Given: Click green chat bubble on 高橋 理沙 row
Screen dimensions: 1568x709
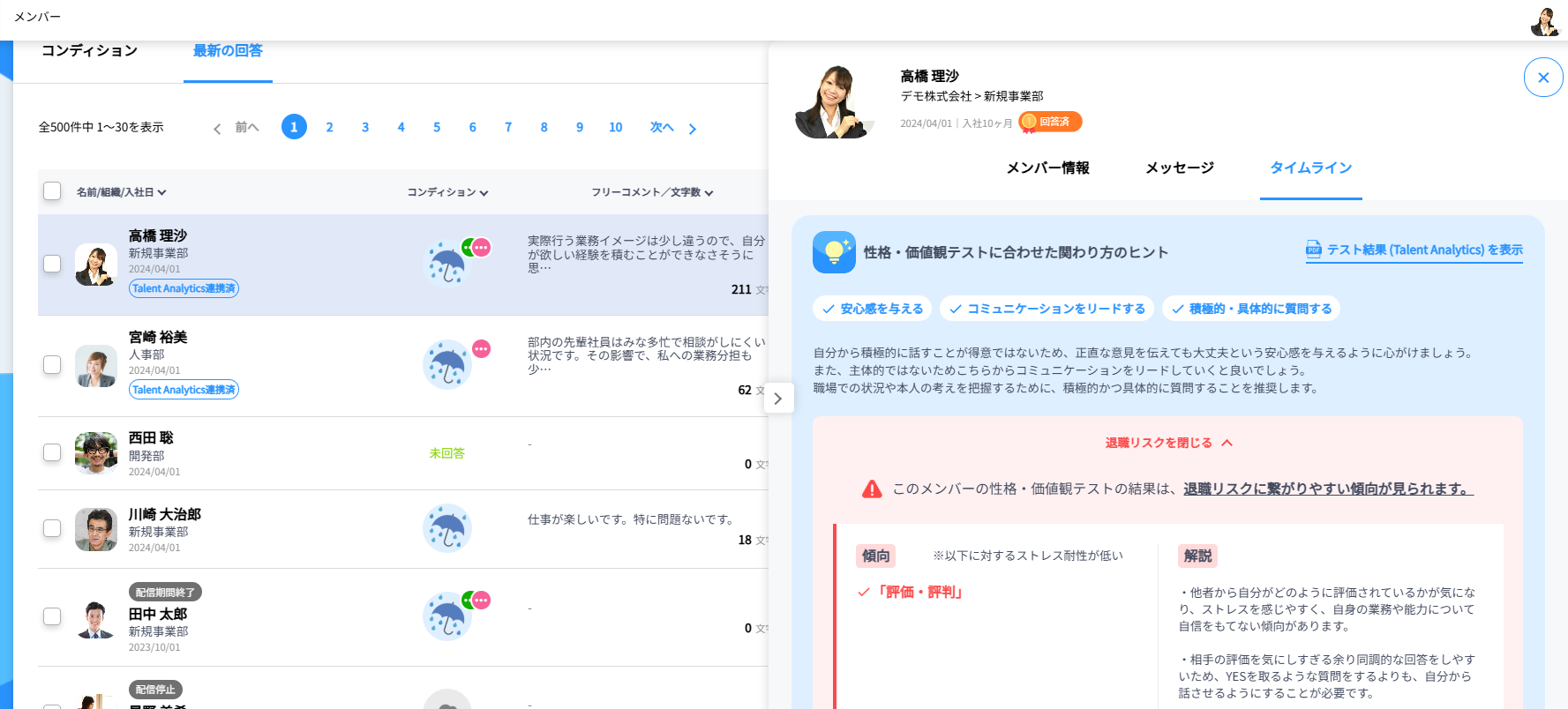Looking at the screenshot, I should pos(467,248).
